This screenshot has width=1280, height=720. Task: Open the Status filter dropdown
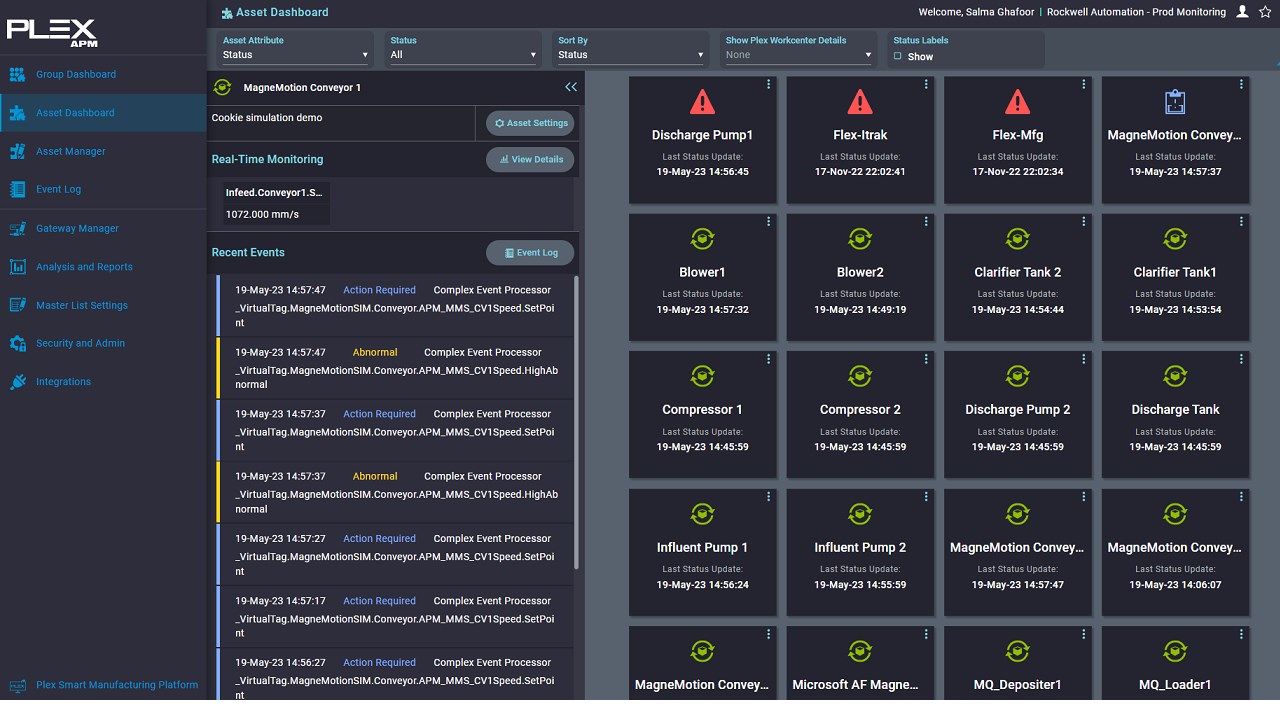tap(463, 55)
